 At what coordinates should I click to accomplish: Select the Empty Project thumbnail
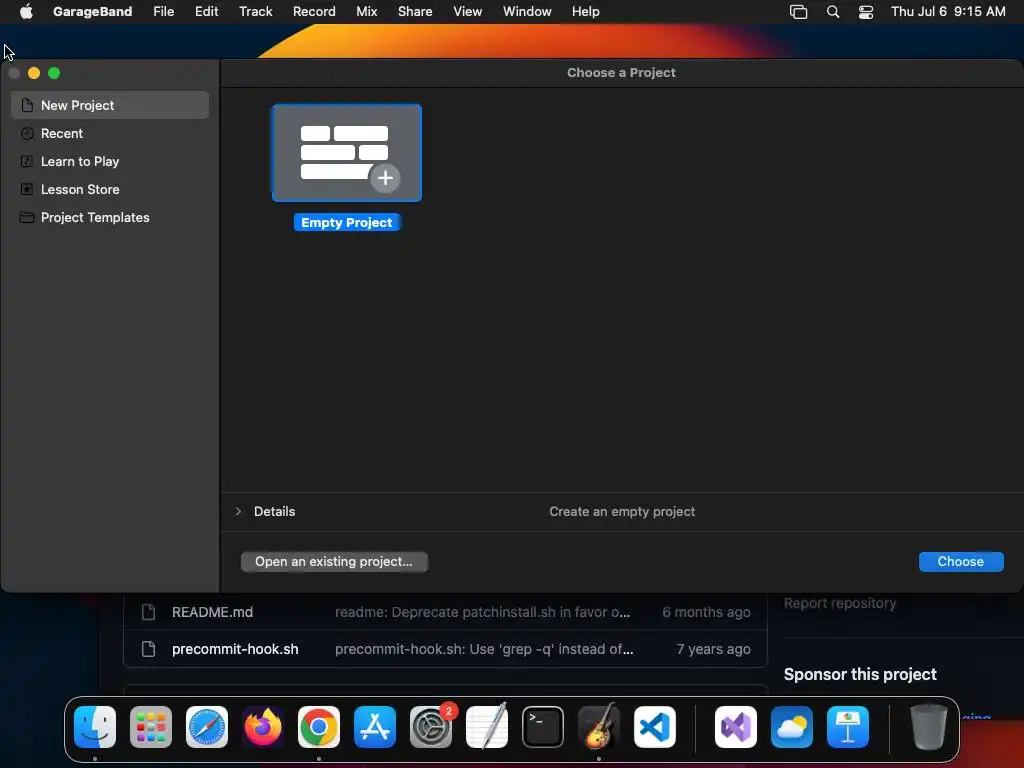347,153
